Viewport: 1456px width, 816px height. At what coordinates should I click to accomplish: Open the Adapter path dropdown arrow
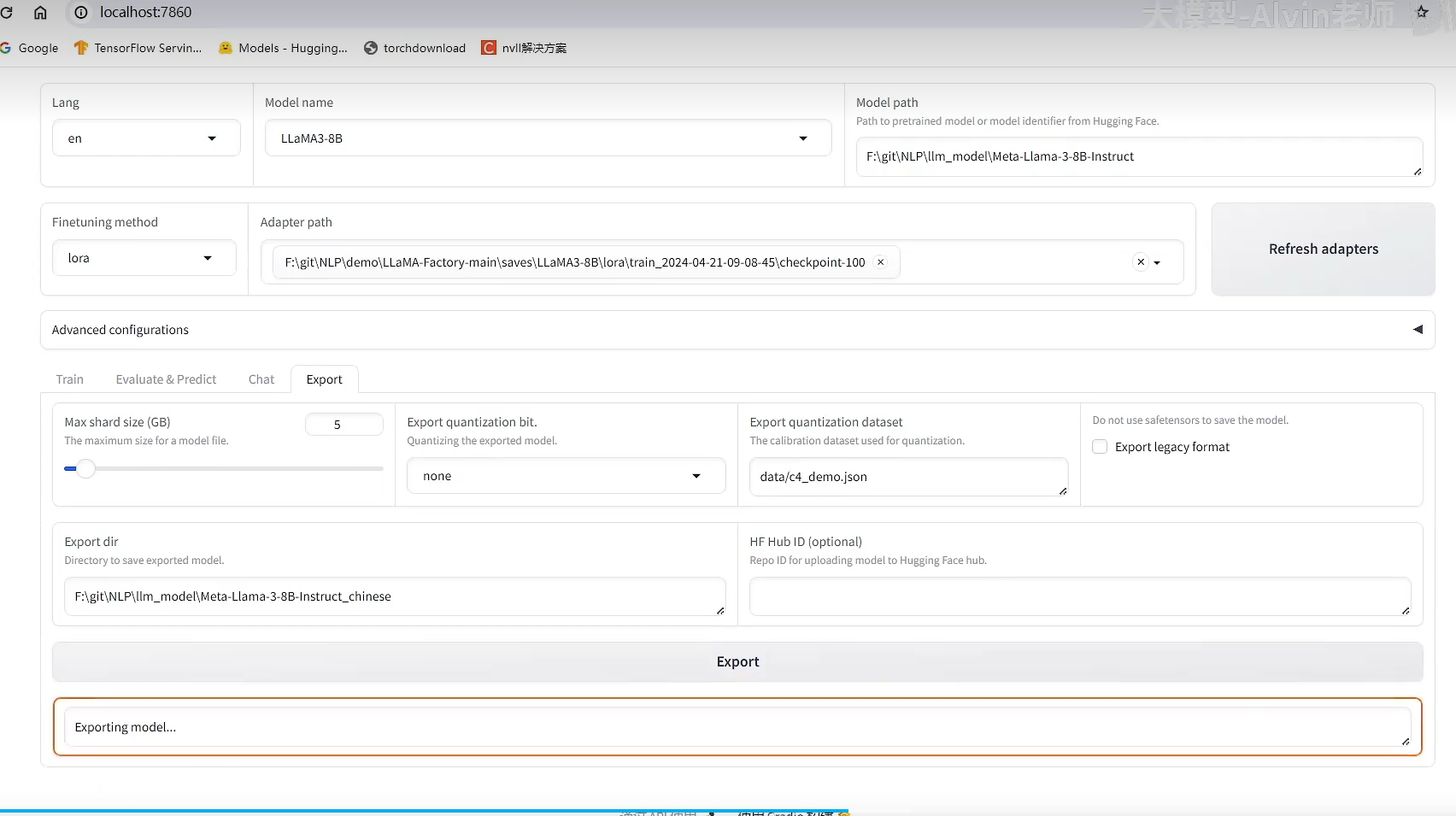(1157, 263)
